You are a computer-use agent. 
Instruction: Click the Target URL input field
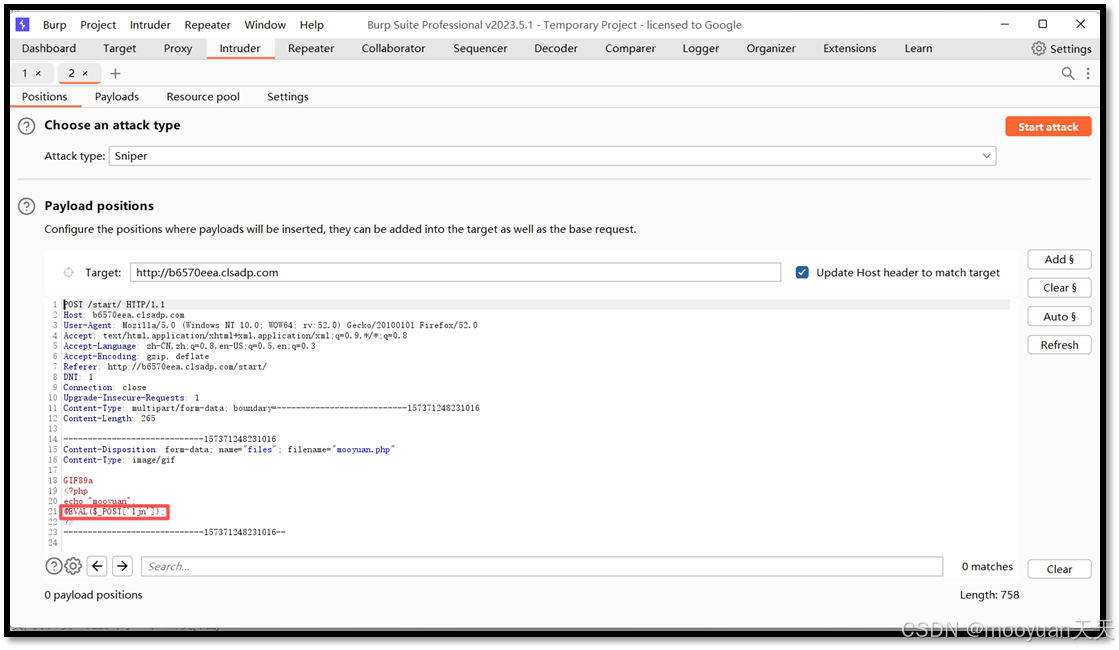[455, 273]
